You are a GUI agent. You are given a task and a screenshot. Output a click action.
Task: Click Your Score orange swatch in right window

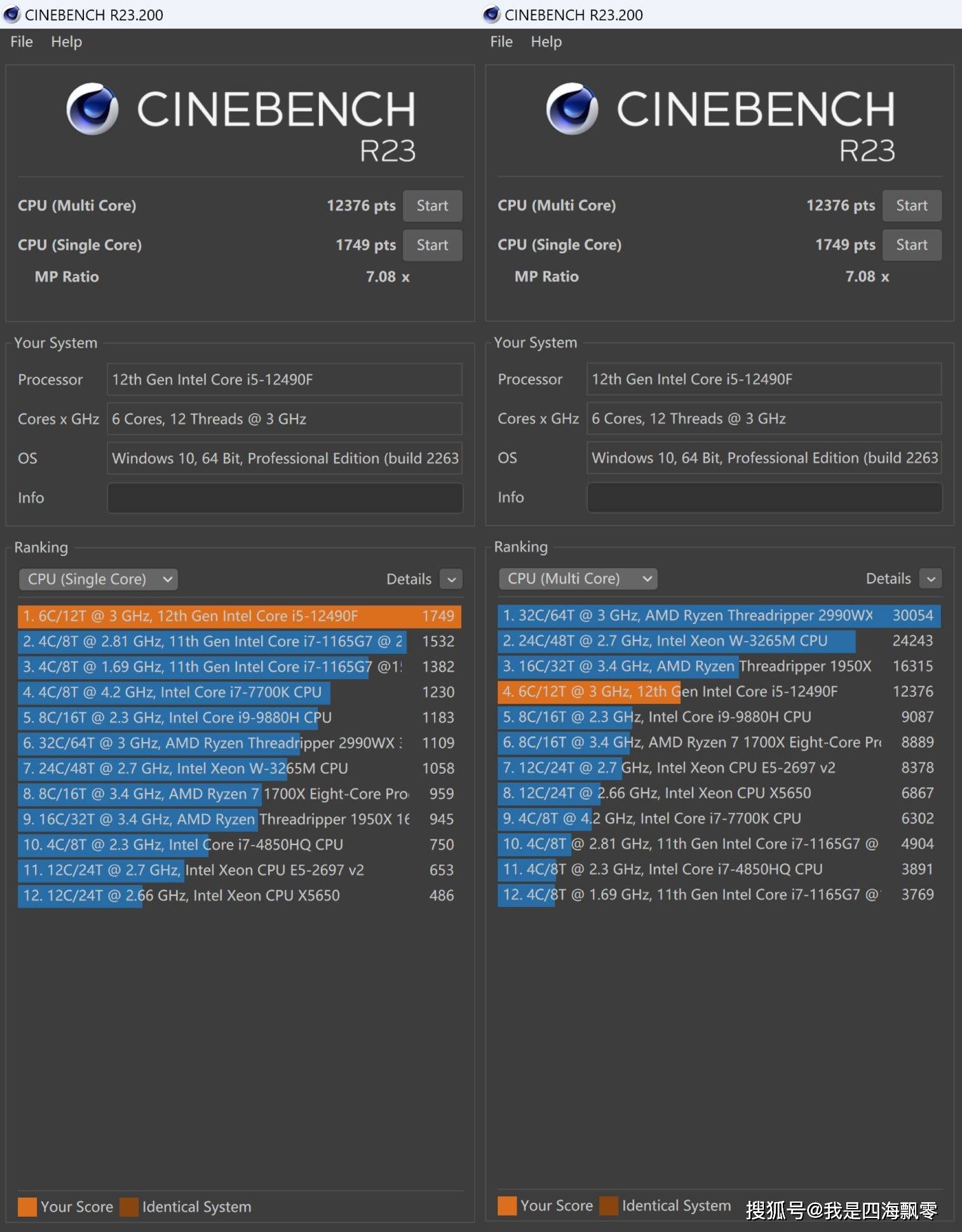point(507,1206)
